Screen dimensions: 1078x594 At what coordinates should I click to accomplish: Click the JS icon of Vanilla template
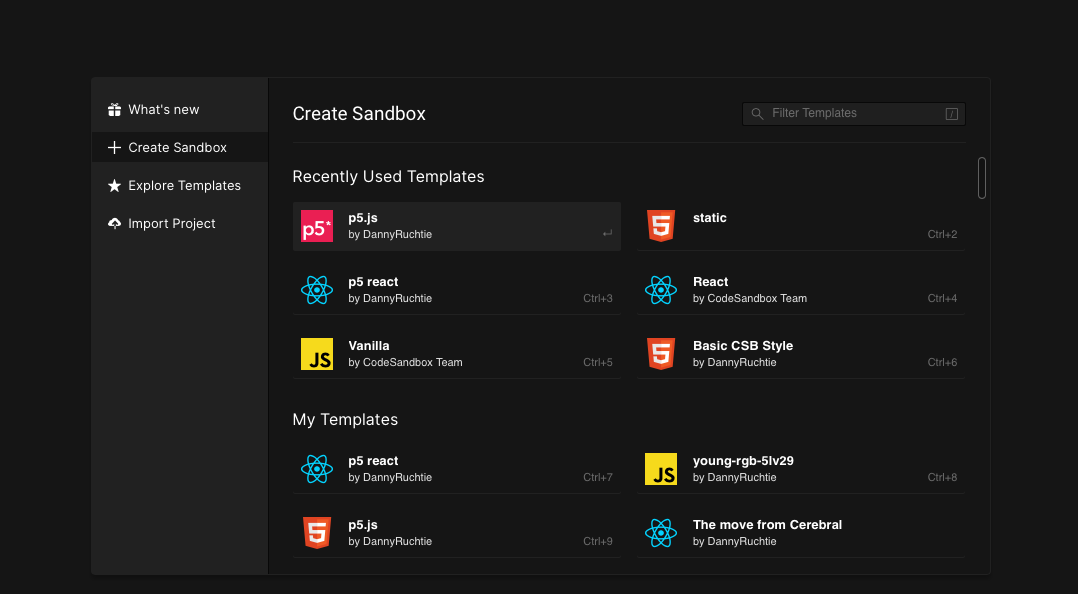tap(317, 354)
